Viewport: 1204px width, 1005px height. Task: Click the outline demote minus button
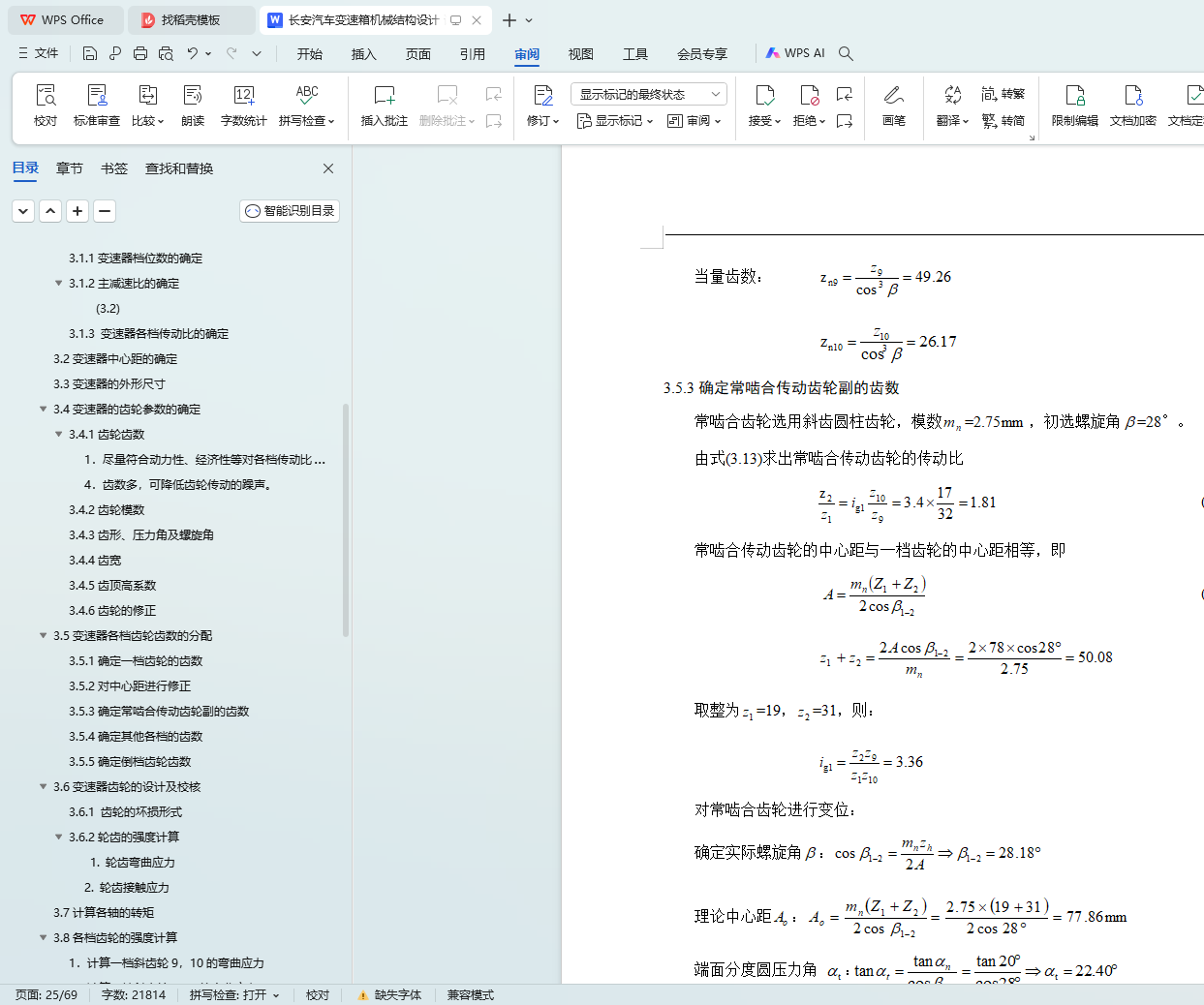click(106, 211)
